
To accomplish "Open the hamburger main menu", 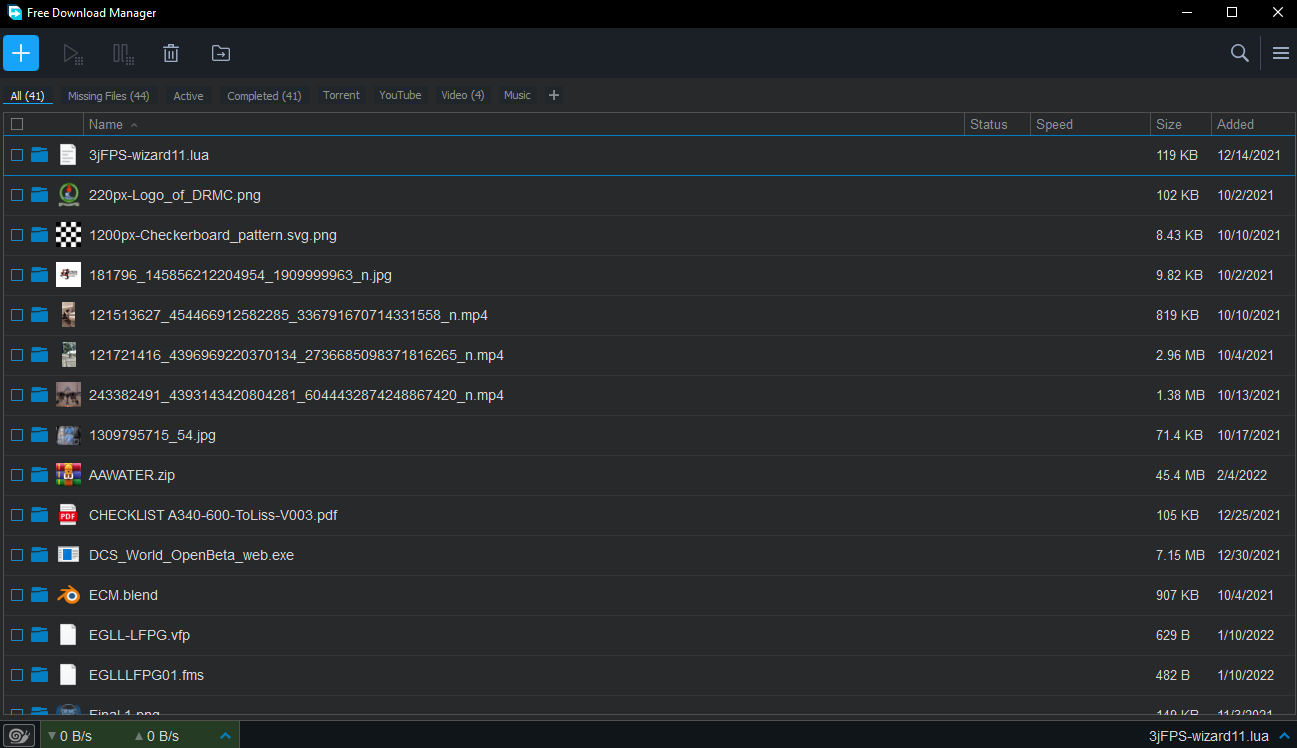I will pos(1281,53).
